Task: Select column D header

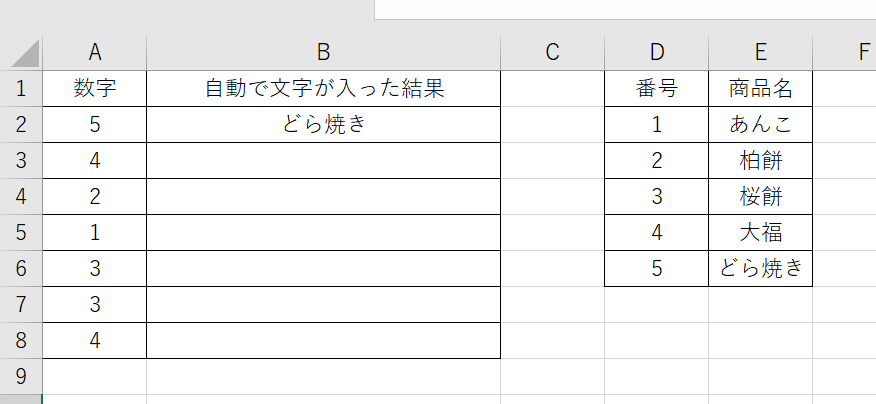Action: (x=656, y=53)
